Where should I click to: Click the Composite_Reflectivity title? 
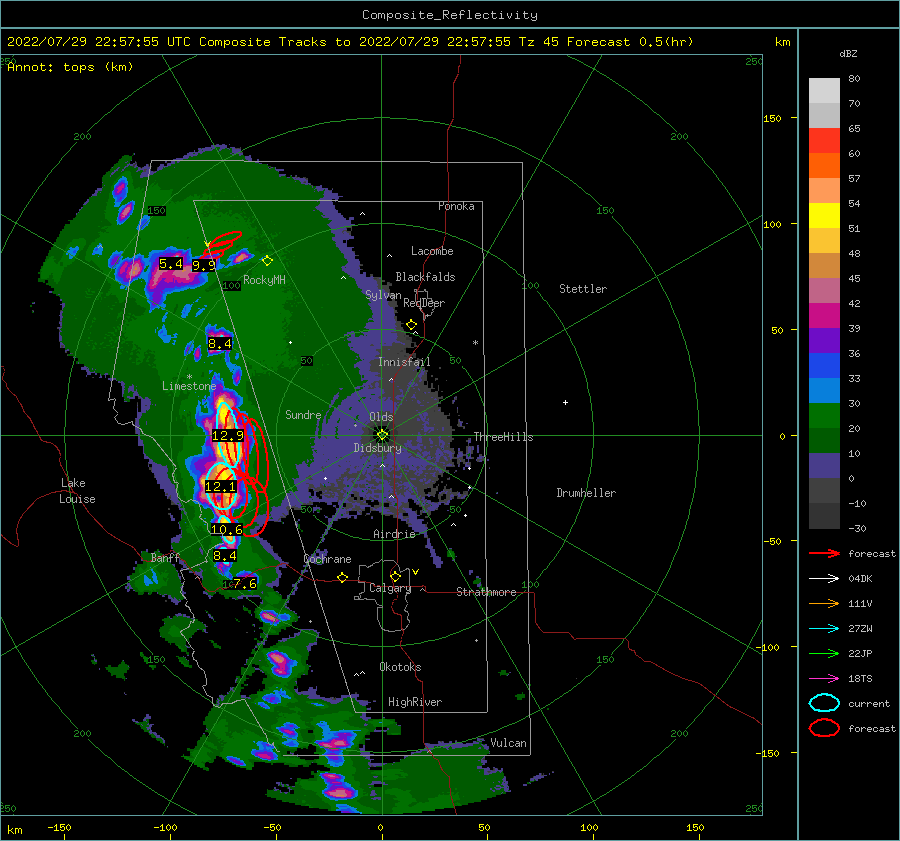[450, 14]
